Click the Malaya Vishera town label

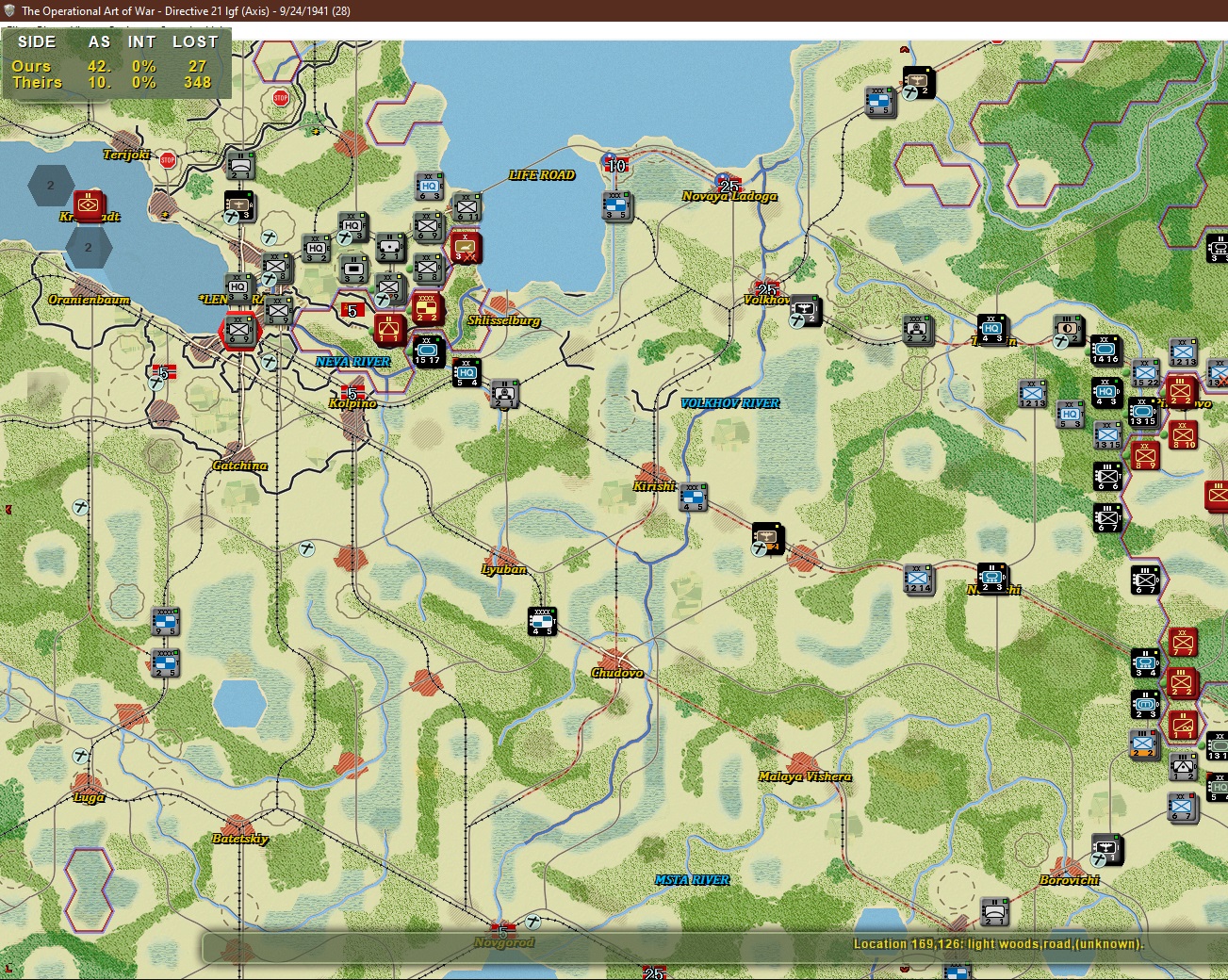point(805,776)
